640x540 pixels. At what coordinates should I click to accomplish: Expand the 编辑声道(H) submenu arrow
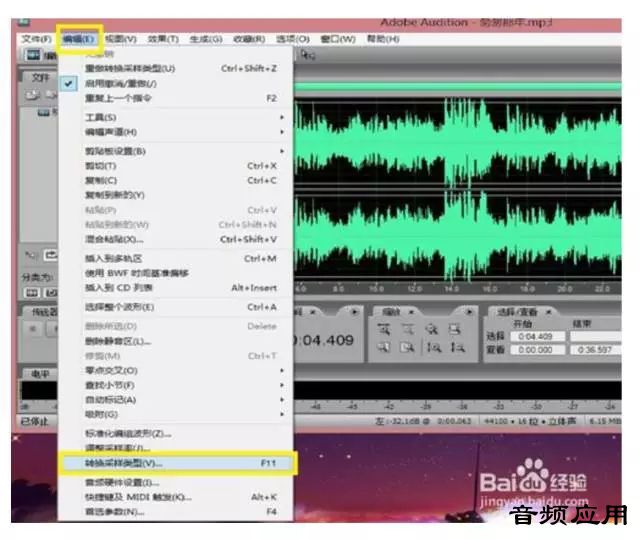(x=282, y=132)
